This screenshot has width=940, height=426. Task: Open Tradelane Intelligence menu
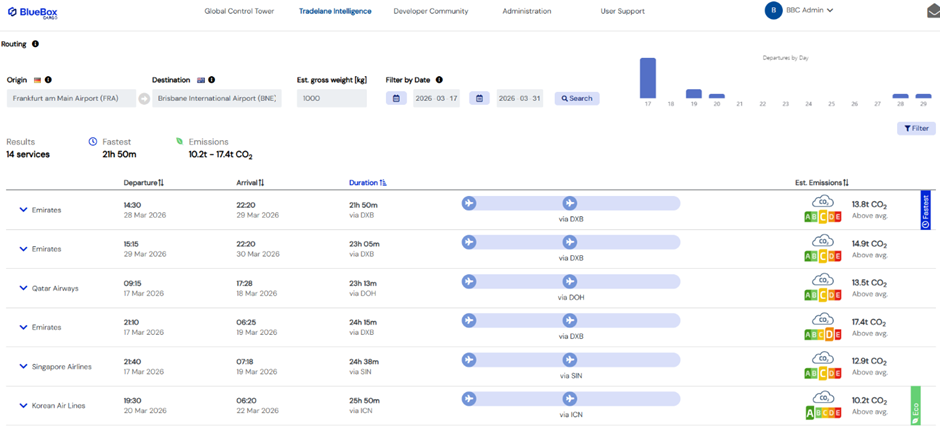[335, 11]
